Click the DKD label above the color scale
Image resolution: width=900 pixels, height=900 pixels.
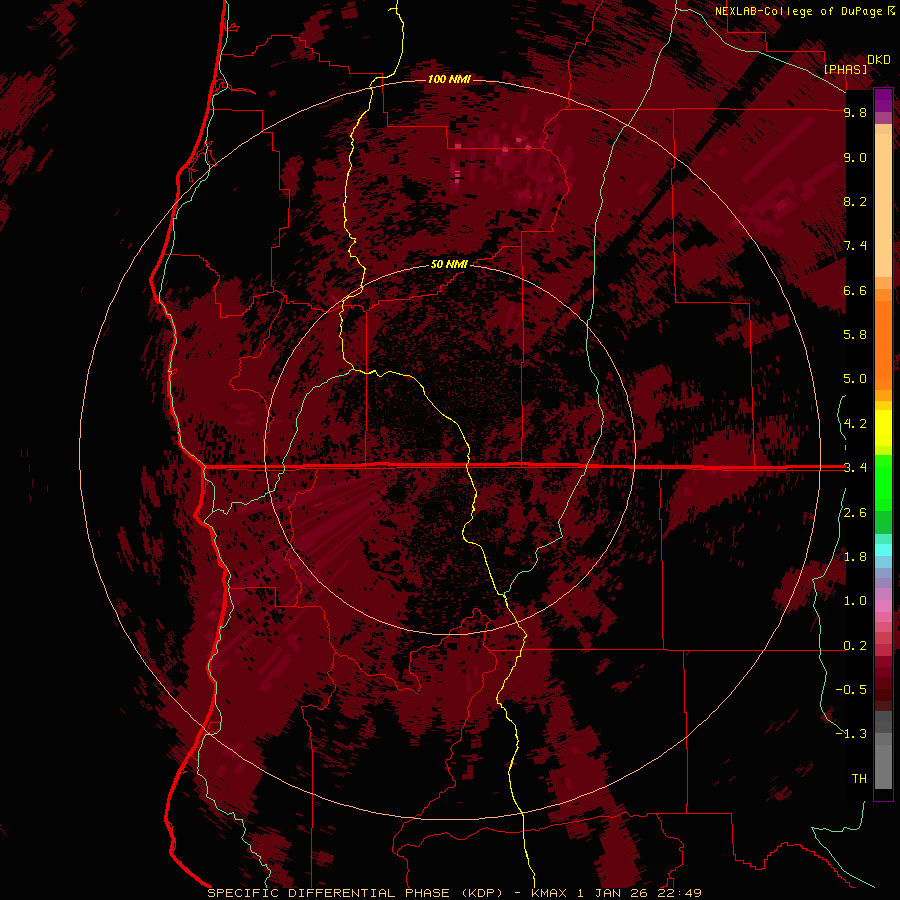(x=879, y=60)
